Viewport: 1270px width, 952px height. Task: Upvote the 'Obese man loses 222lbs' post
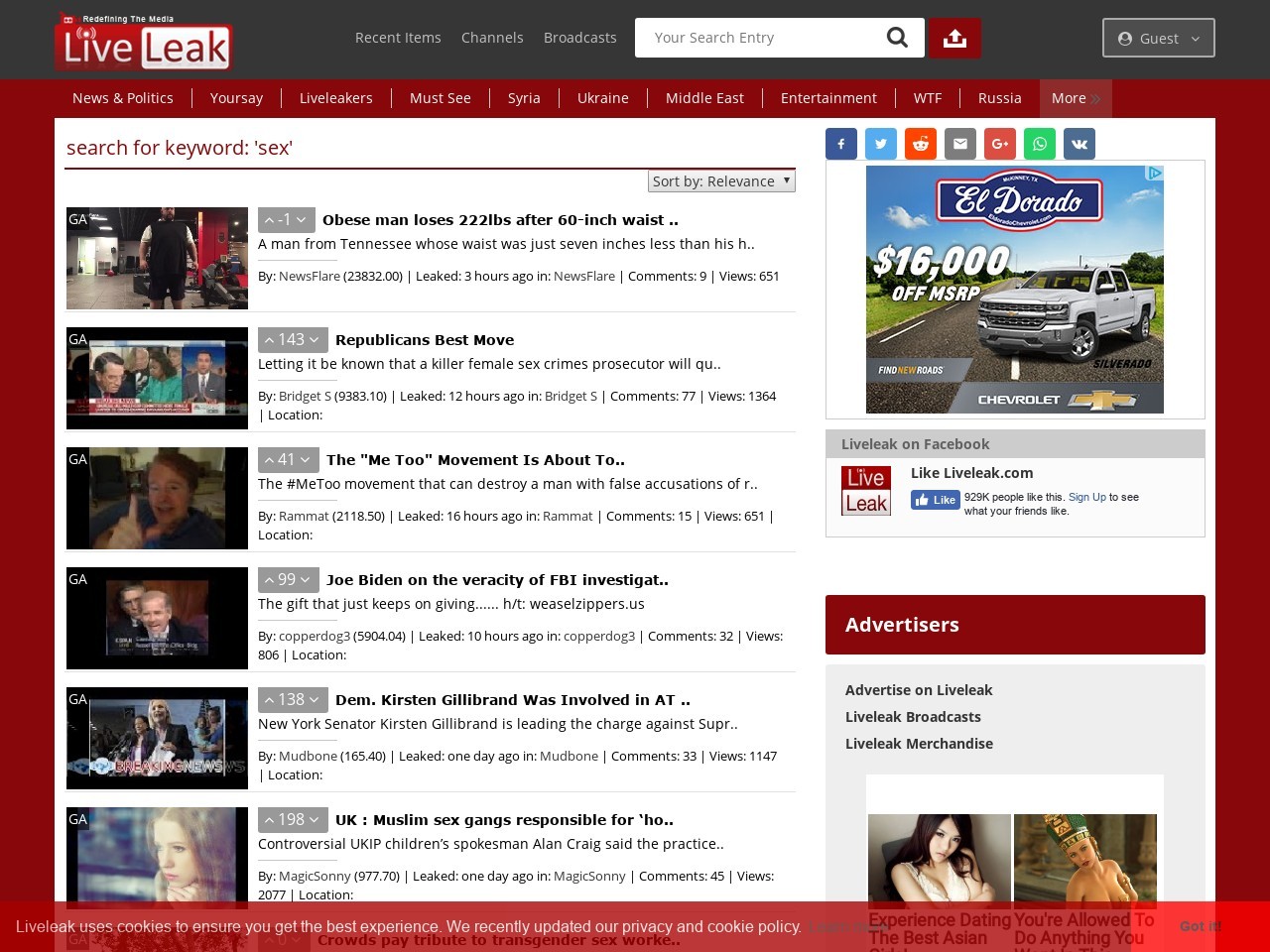(x=269, y=220)
